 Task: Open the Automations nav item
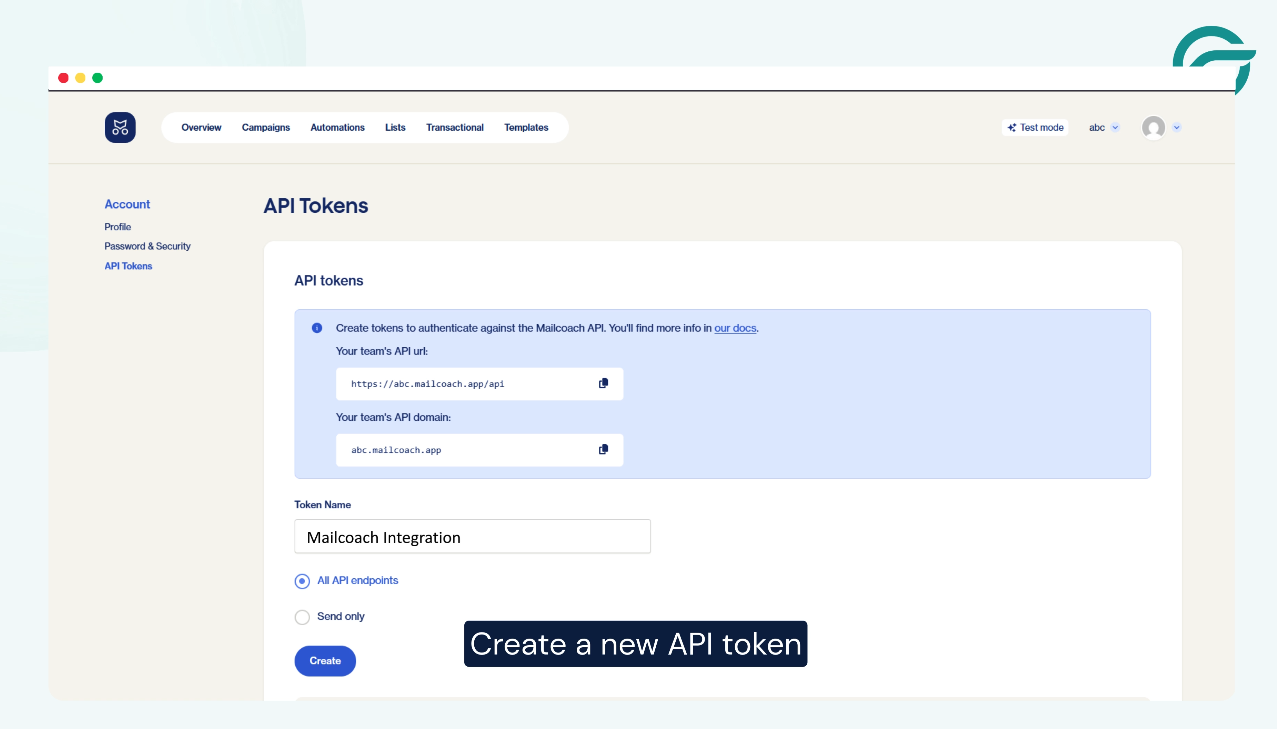pyautogui.click(x=337, y=127)
